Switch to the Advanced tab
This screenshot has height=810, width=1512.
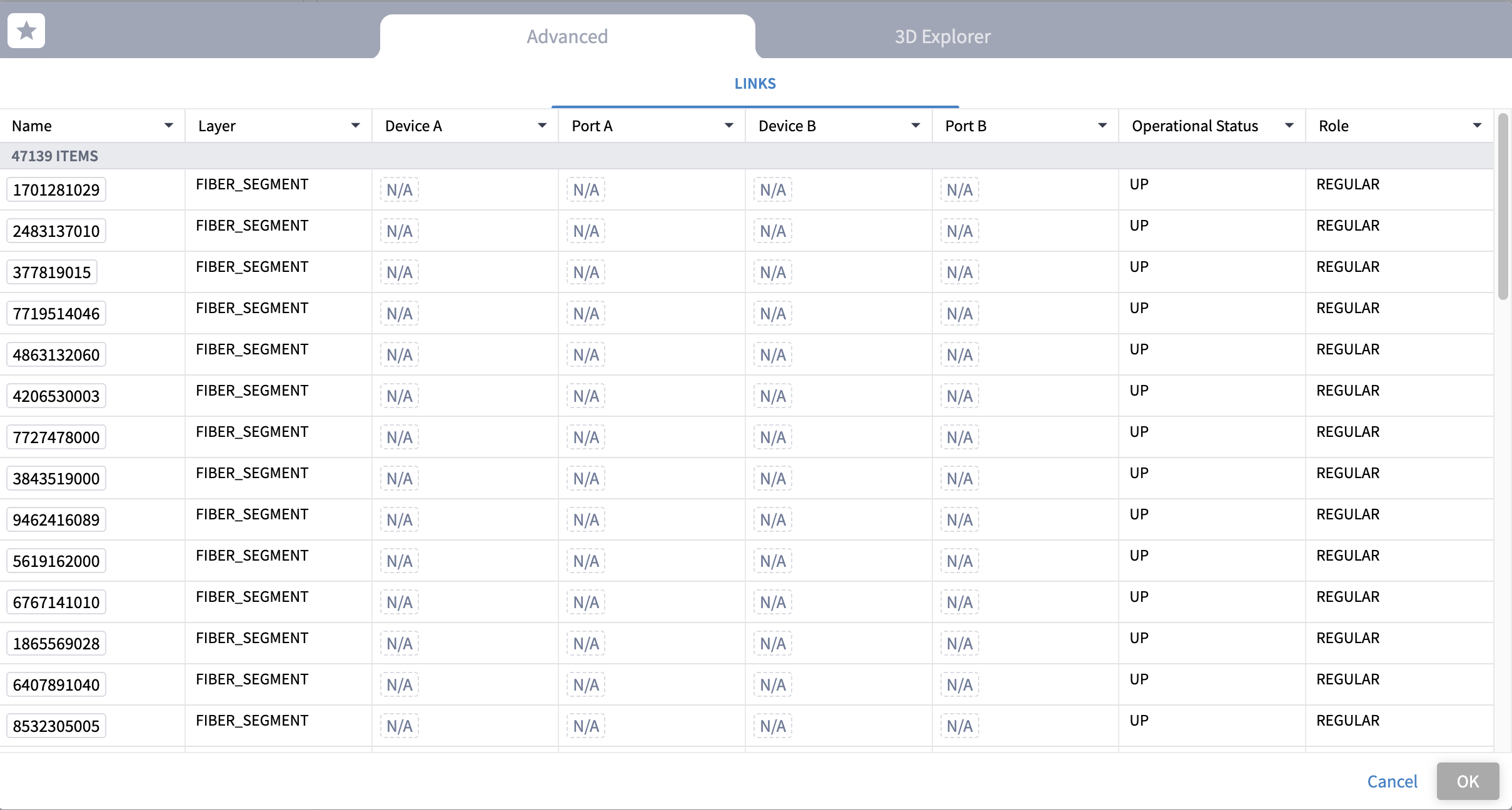point(567,36)
